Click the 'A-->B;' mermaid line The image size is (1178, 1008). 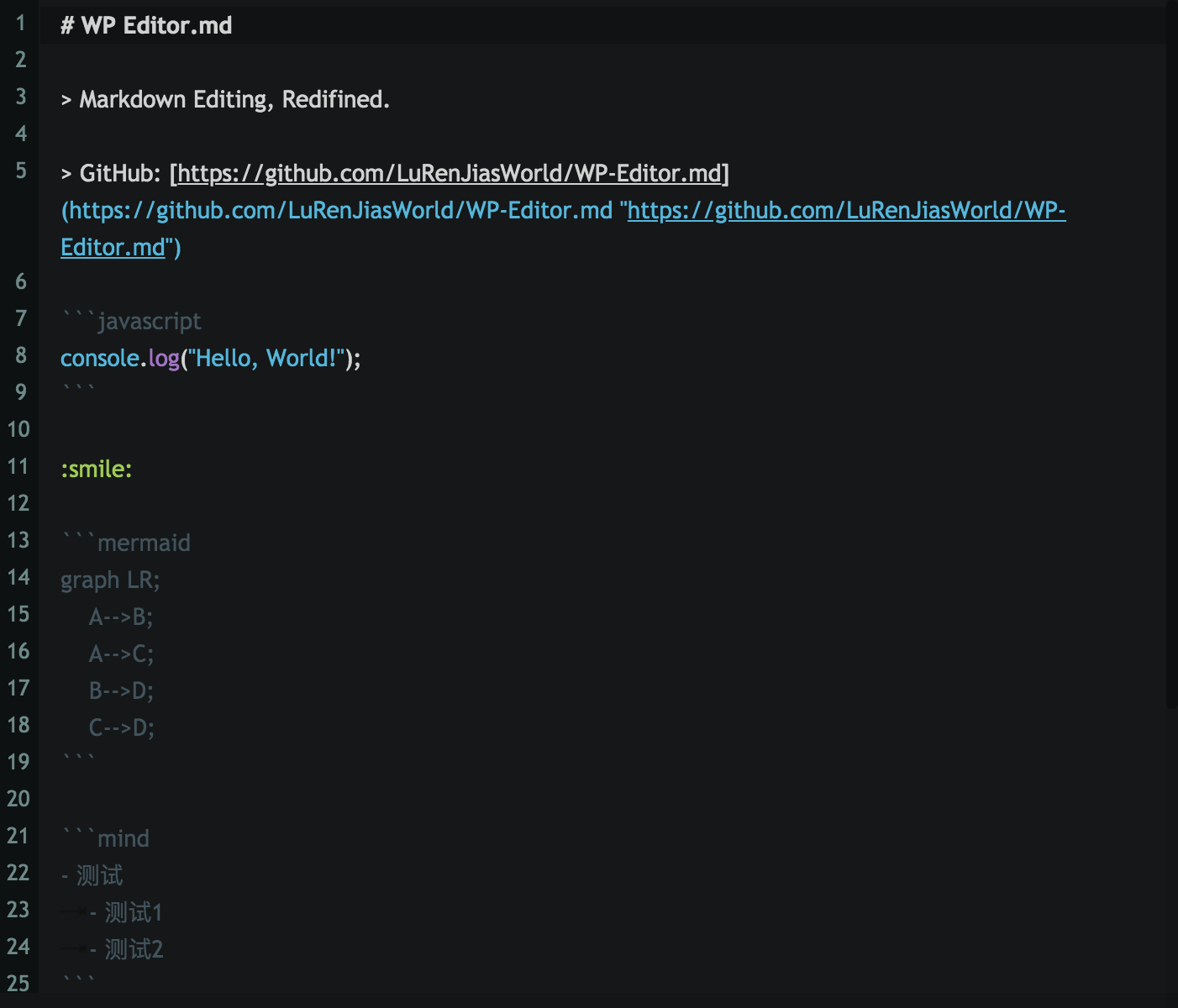(121, 617)
